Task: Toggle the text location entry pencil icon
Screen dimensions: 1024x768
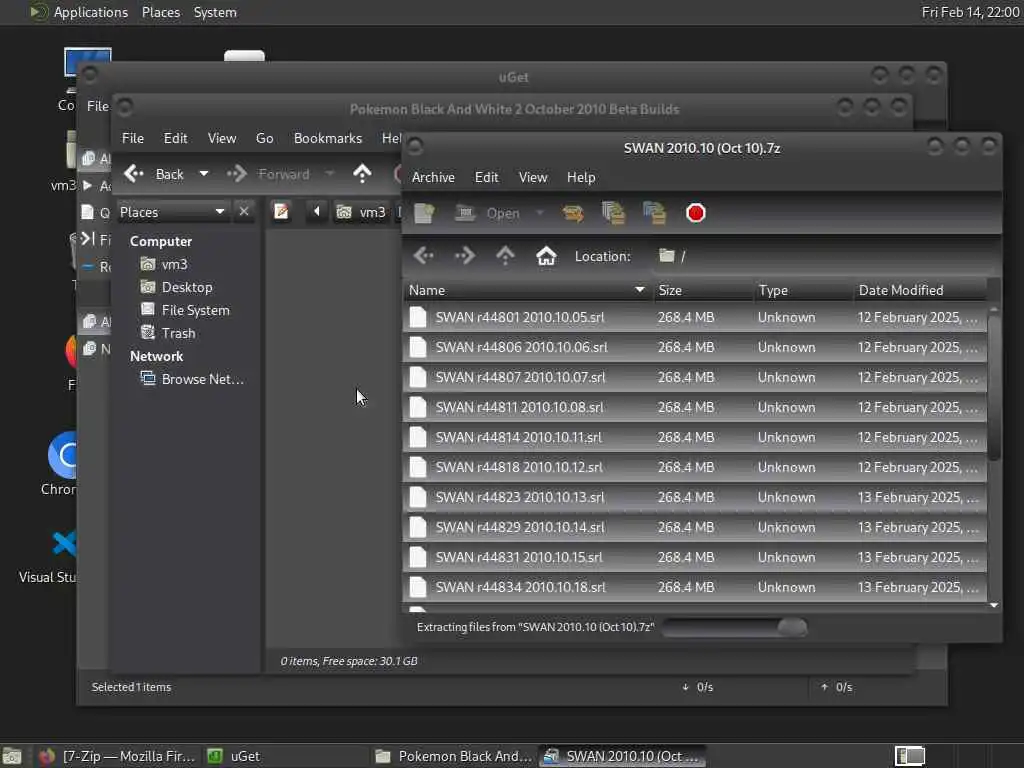Action: [281, 212]
